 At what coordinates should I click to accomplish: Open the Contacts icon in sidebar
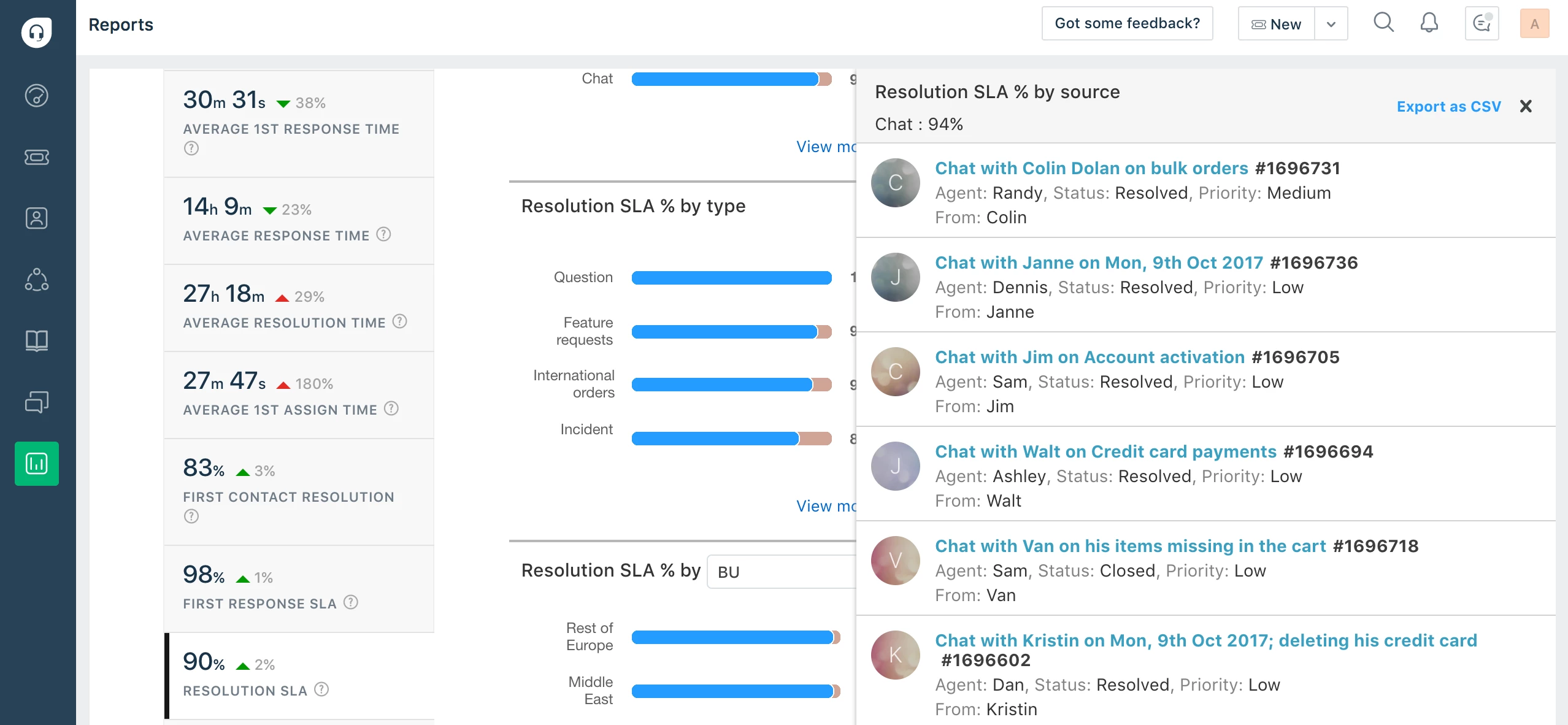tap(37, 218)
